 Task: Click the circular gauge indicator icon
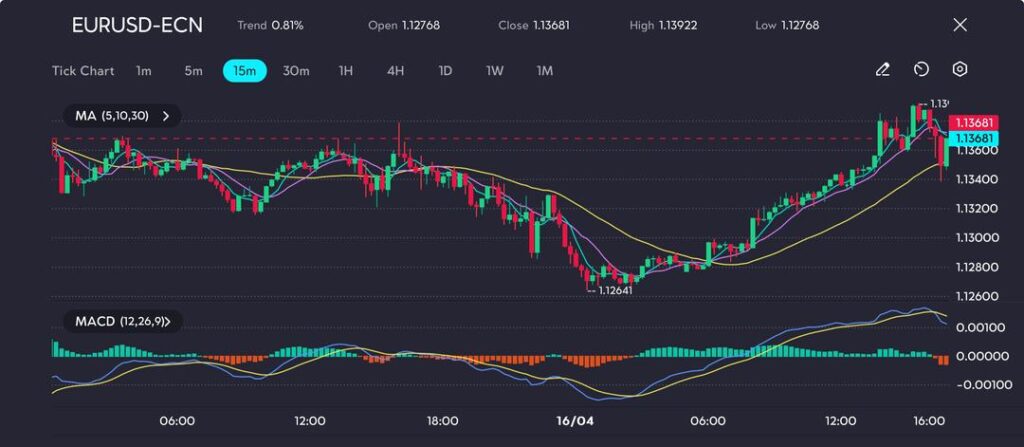tap(921, 70)
